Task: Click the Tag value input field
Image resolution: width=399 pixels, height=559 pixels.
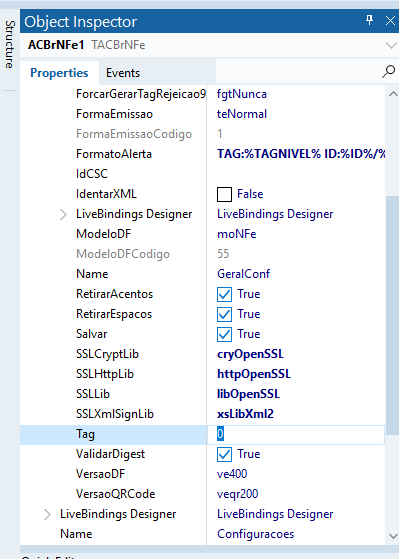Action: click(296, 434)
